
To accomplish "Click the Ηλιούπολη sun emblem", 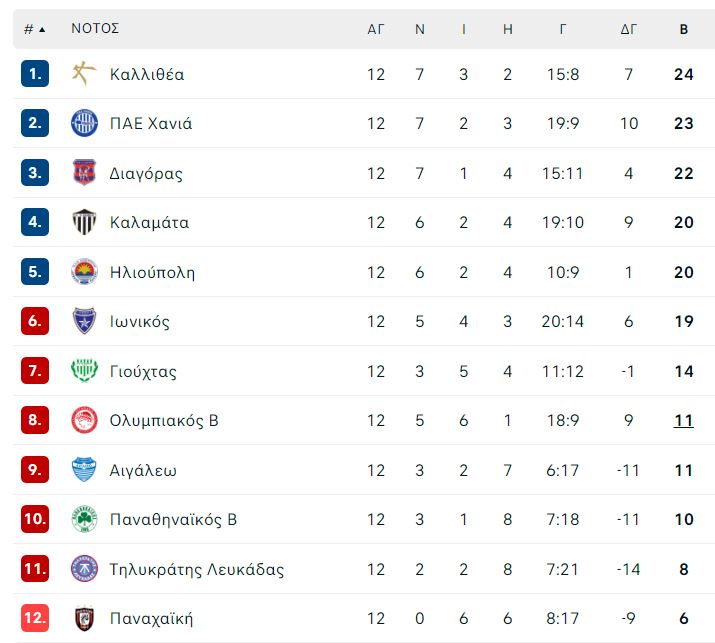I will pos(84,271).
